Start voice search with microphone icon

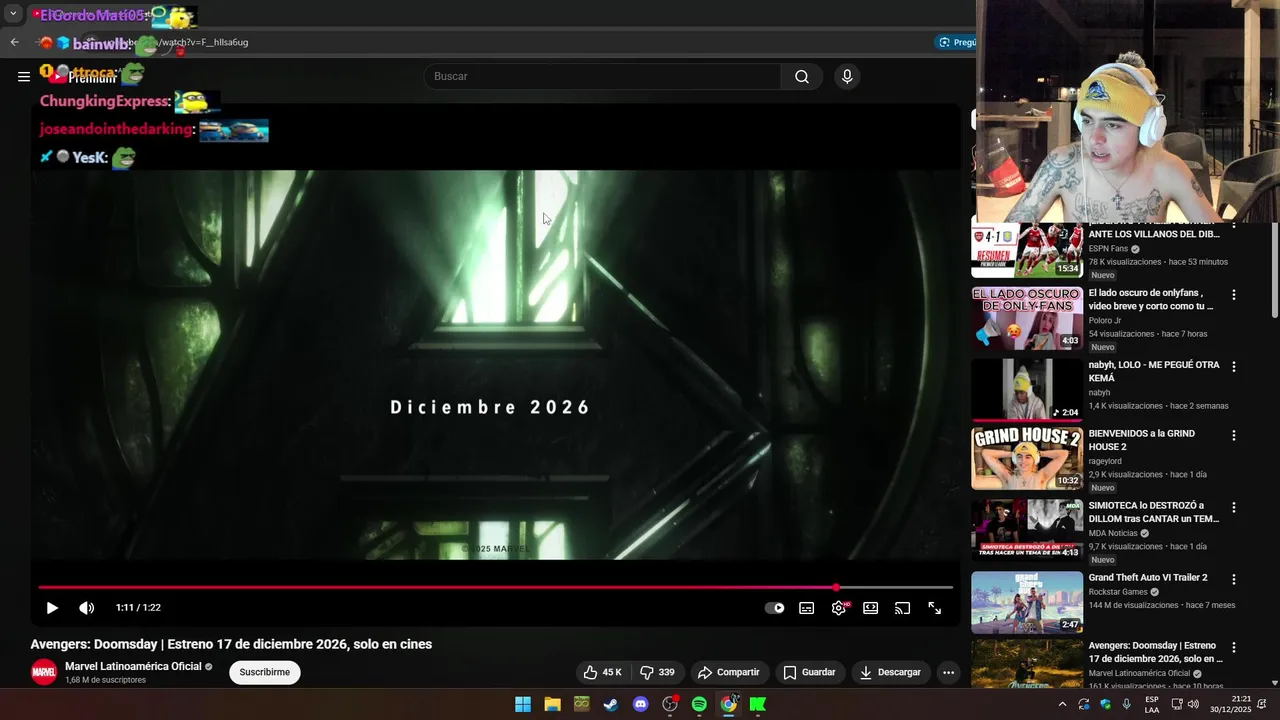(847, 77)
